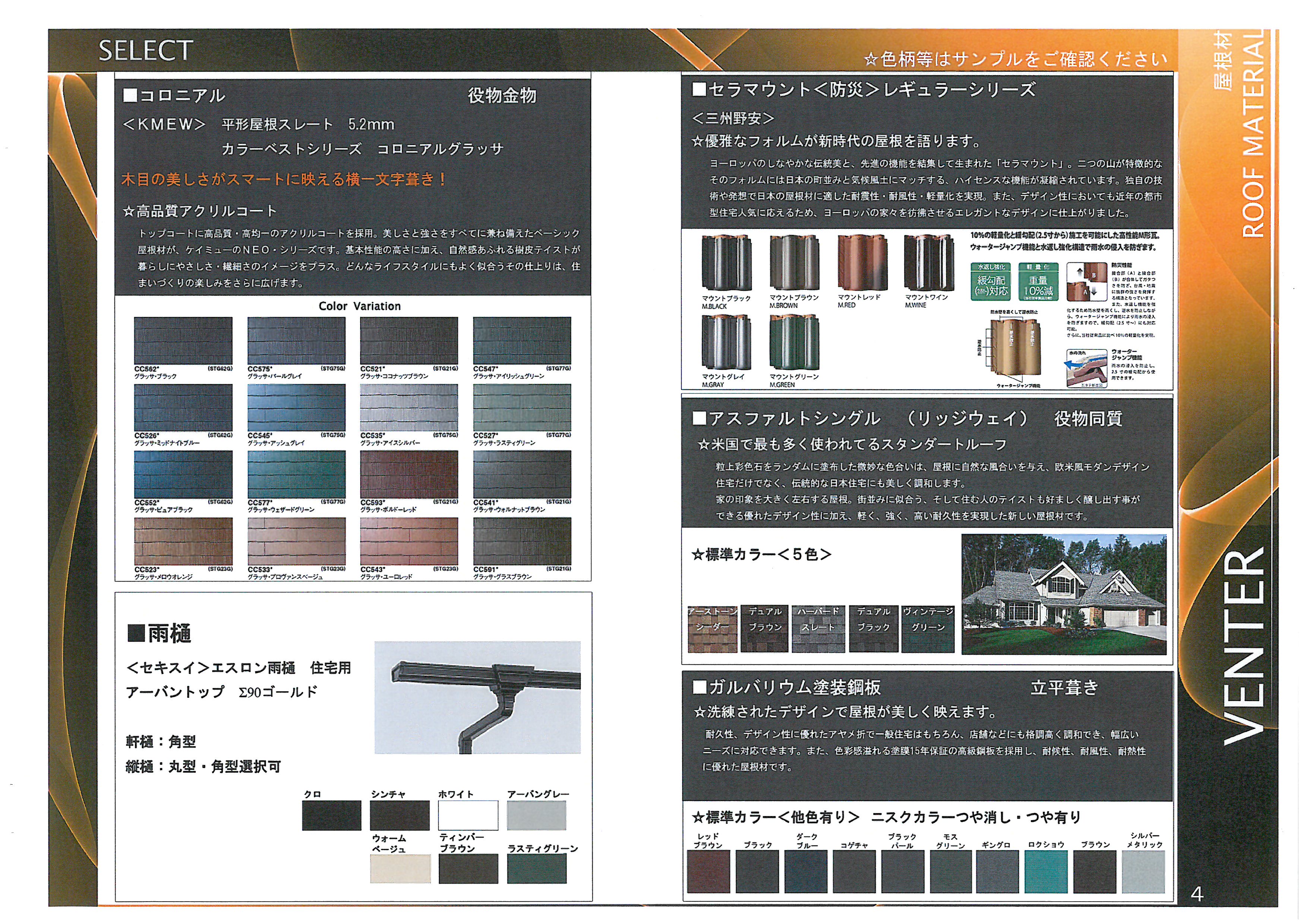Viewport: 1307px width, 924px height.
Task: Click the アスファルトシングル(リッジウェイ) heading
Action: 861,419
